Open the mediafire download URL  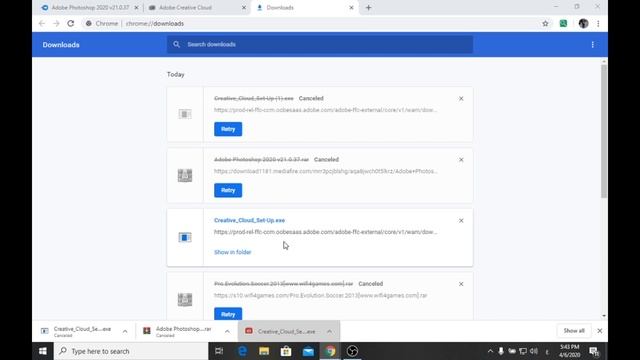click(x=325, y=171)
